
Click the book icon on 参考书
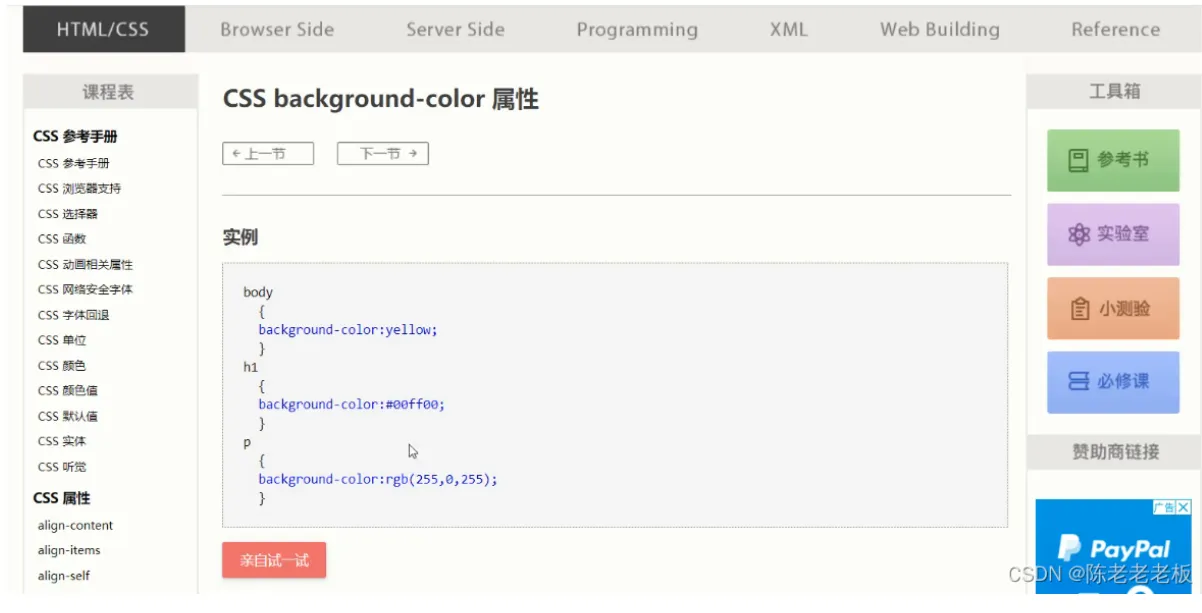1078,160
